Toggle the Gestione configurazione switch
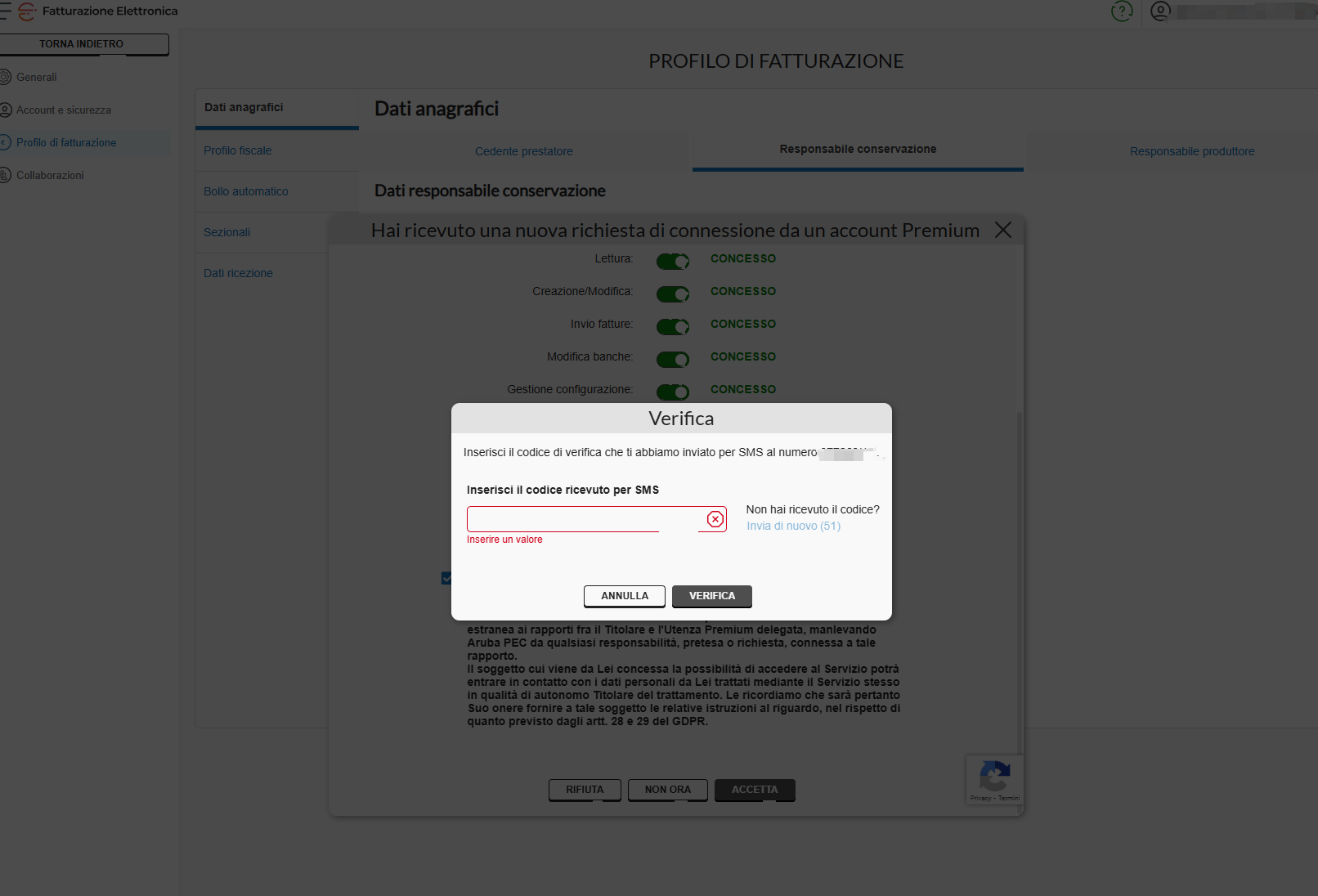This screenshot has width=1318, height=896. (673, 392)
